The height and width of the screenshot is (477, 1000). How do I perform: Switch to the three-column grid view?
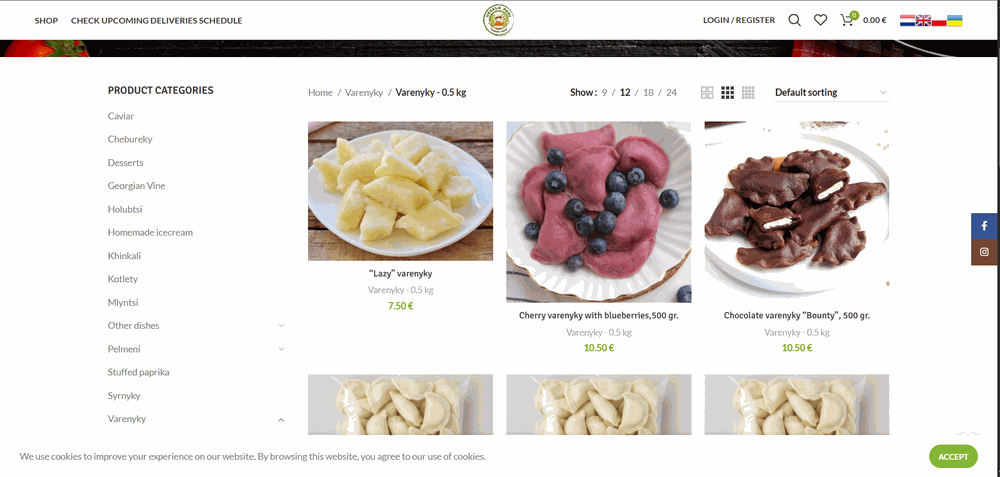728,92
